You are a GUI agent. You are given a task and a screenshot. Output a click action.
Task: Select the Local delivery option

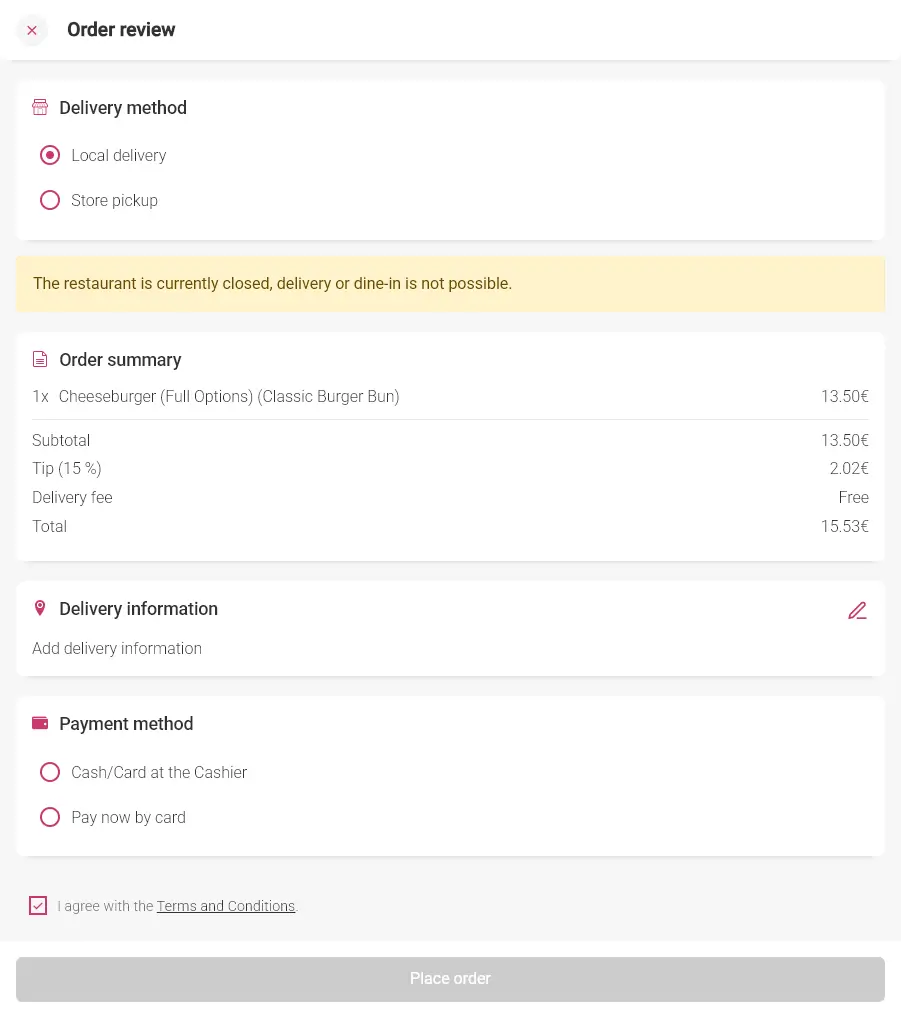pyautogui.click(x=50, y=156)
